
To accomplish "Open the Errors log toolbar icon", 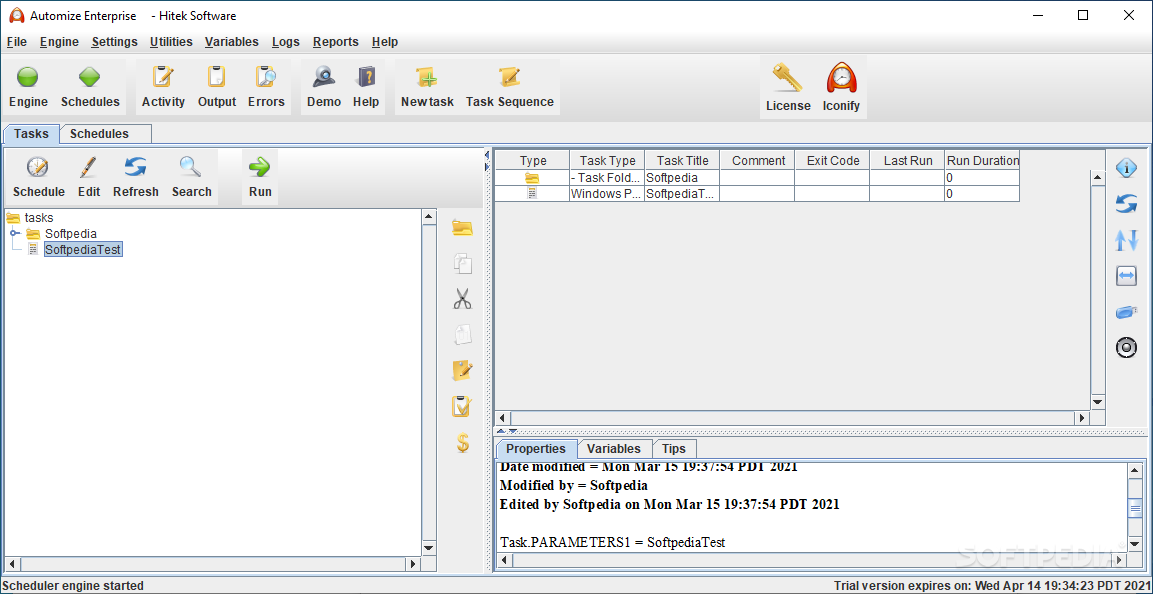I will point(266,87).
